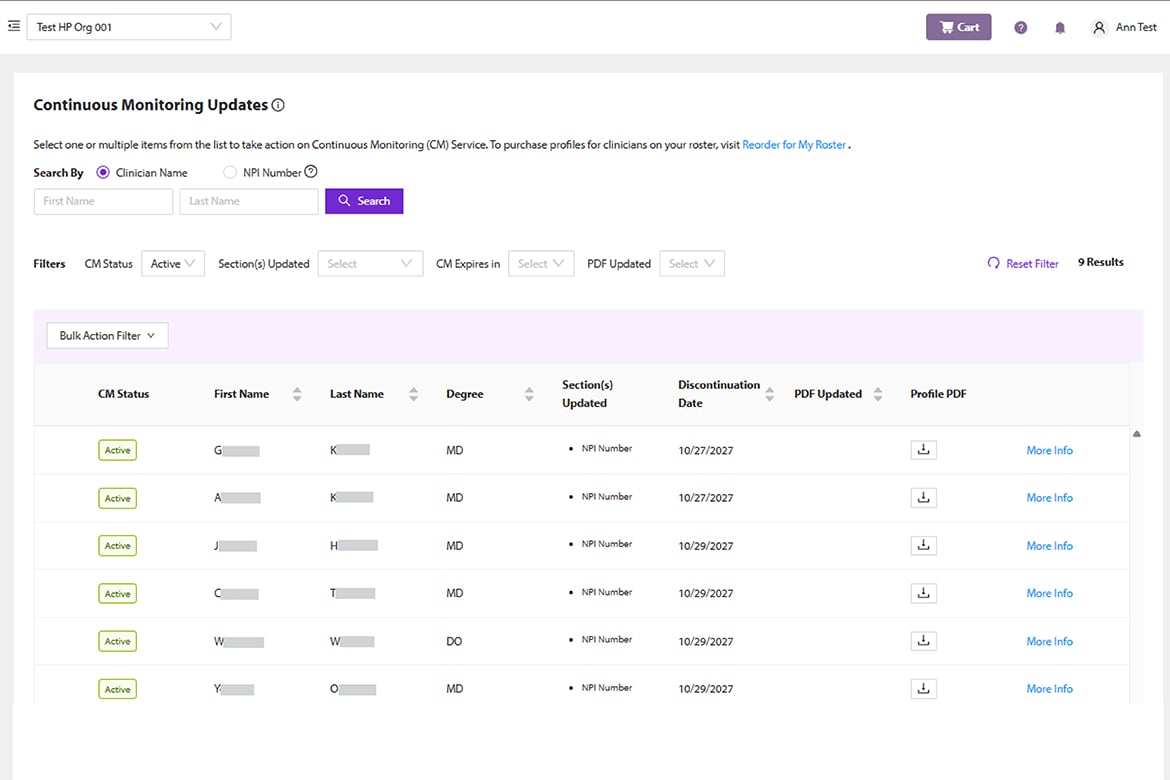Screen dimensions: 1170x780
Task: Open the hamburger navigation menu
Action: pyautogui.click(x=14, y=27)
